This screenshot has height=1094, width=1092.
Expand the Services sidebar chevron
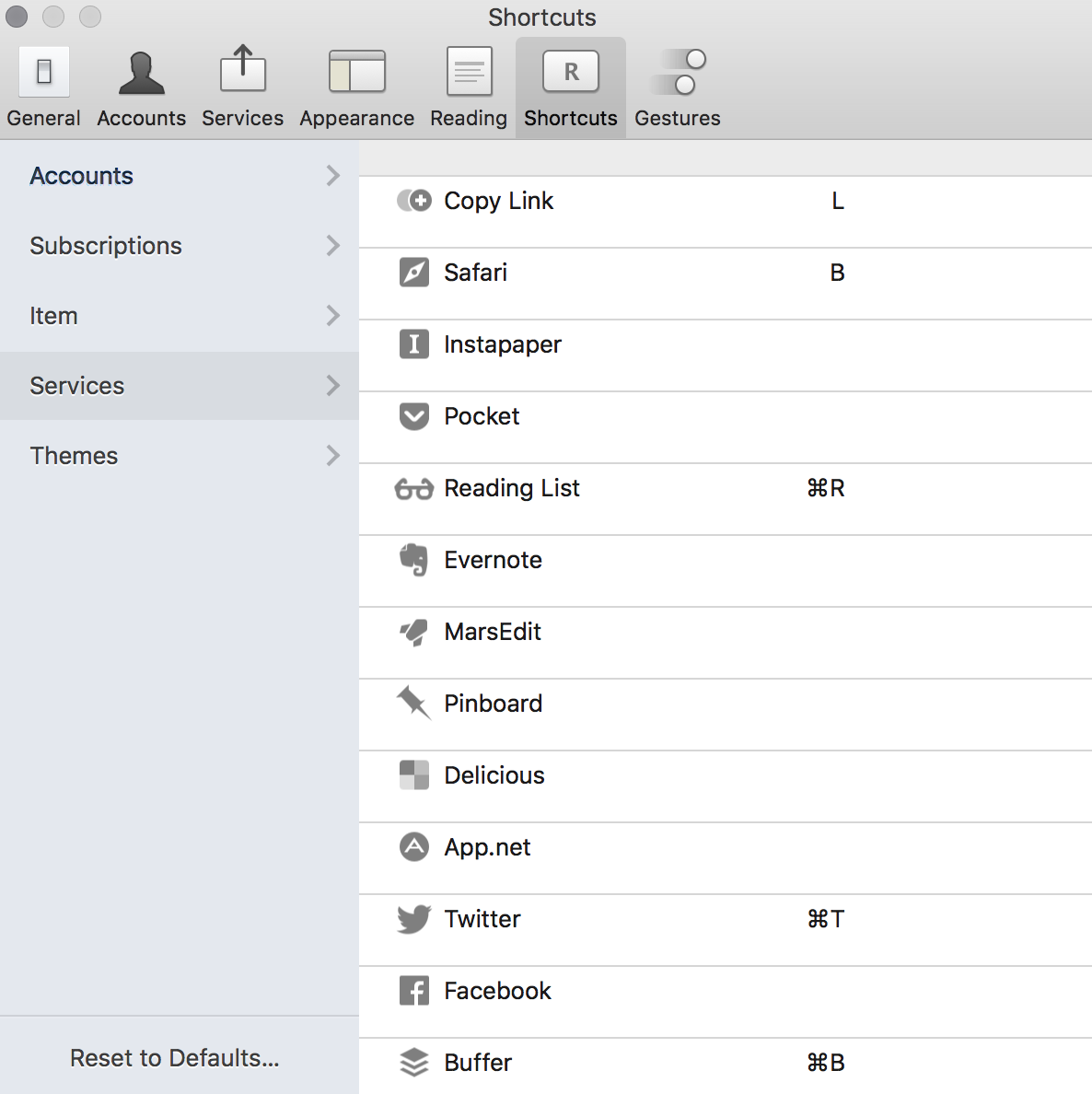(x=332, y=385)
